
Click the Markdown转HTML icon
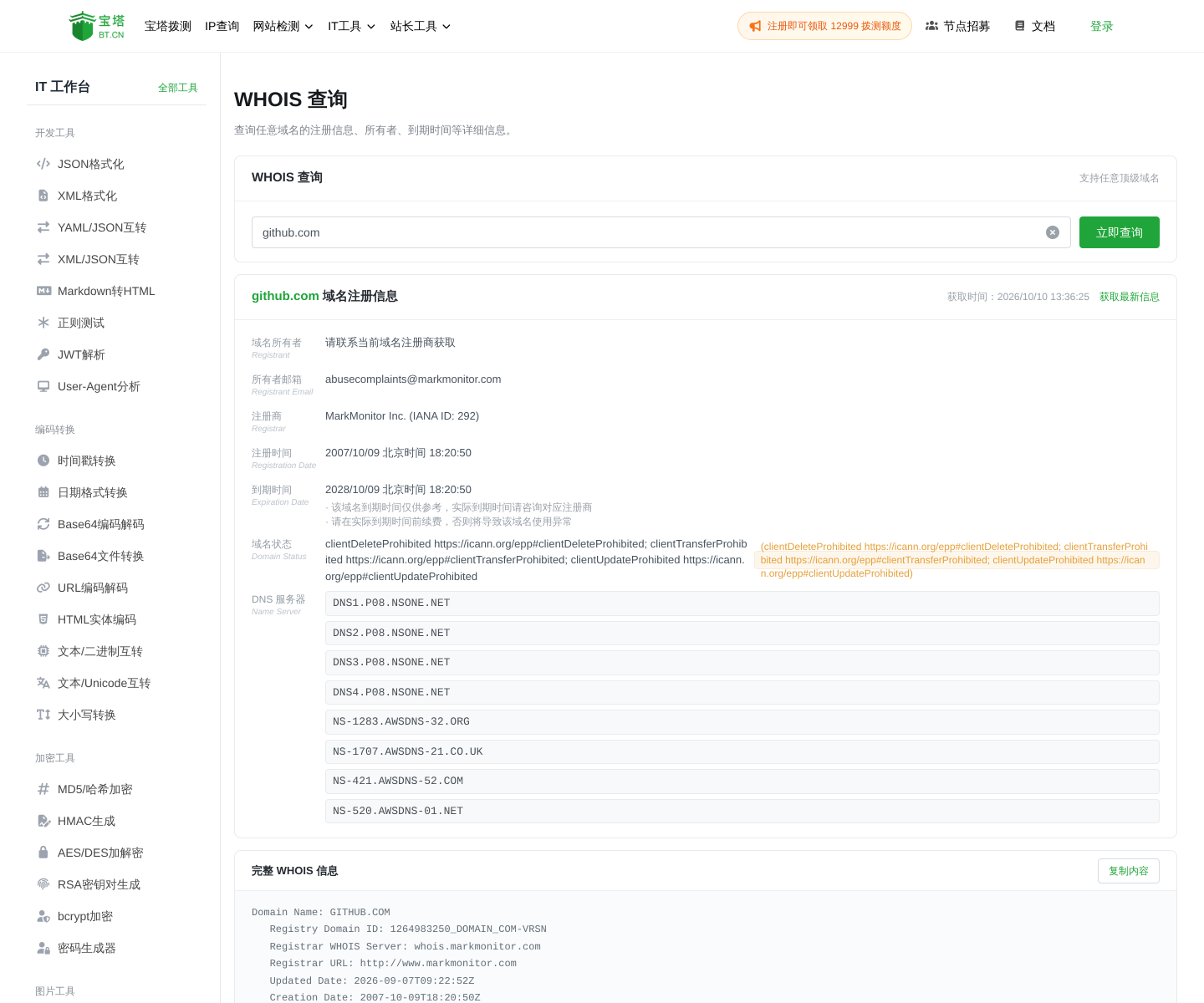[x=43, y=291]
